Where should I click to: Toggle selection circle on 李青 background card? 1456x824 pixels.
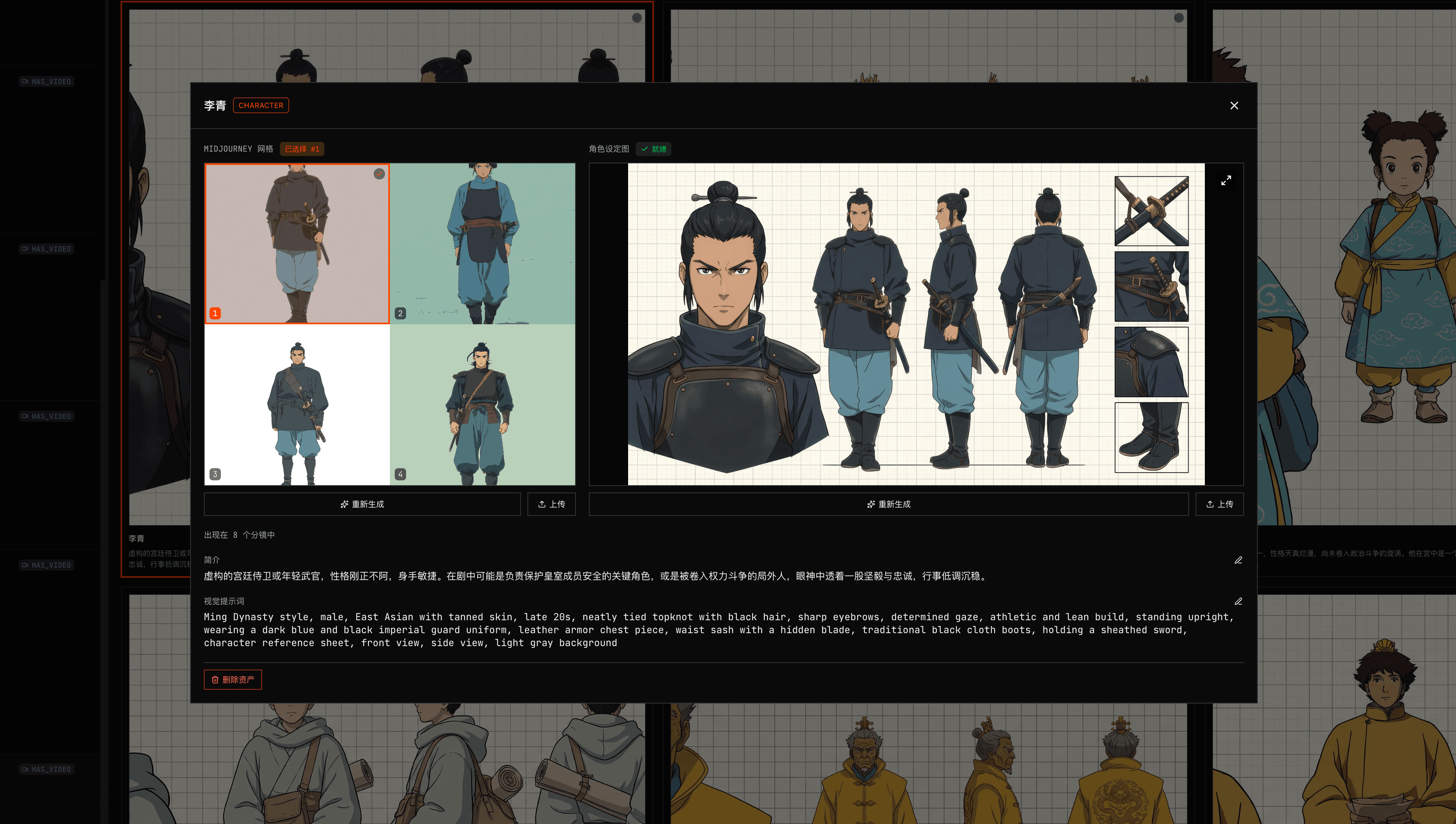tap(637, 18)
